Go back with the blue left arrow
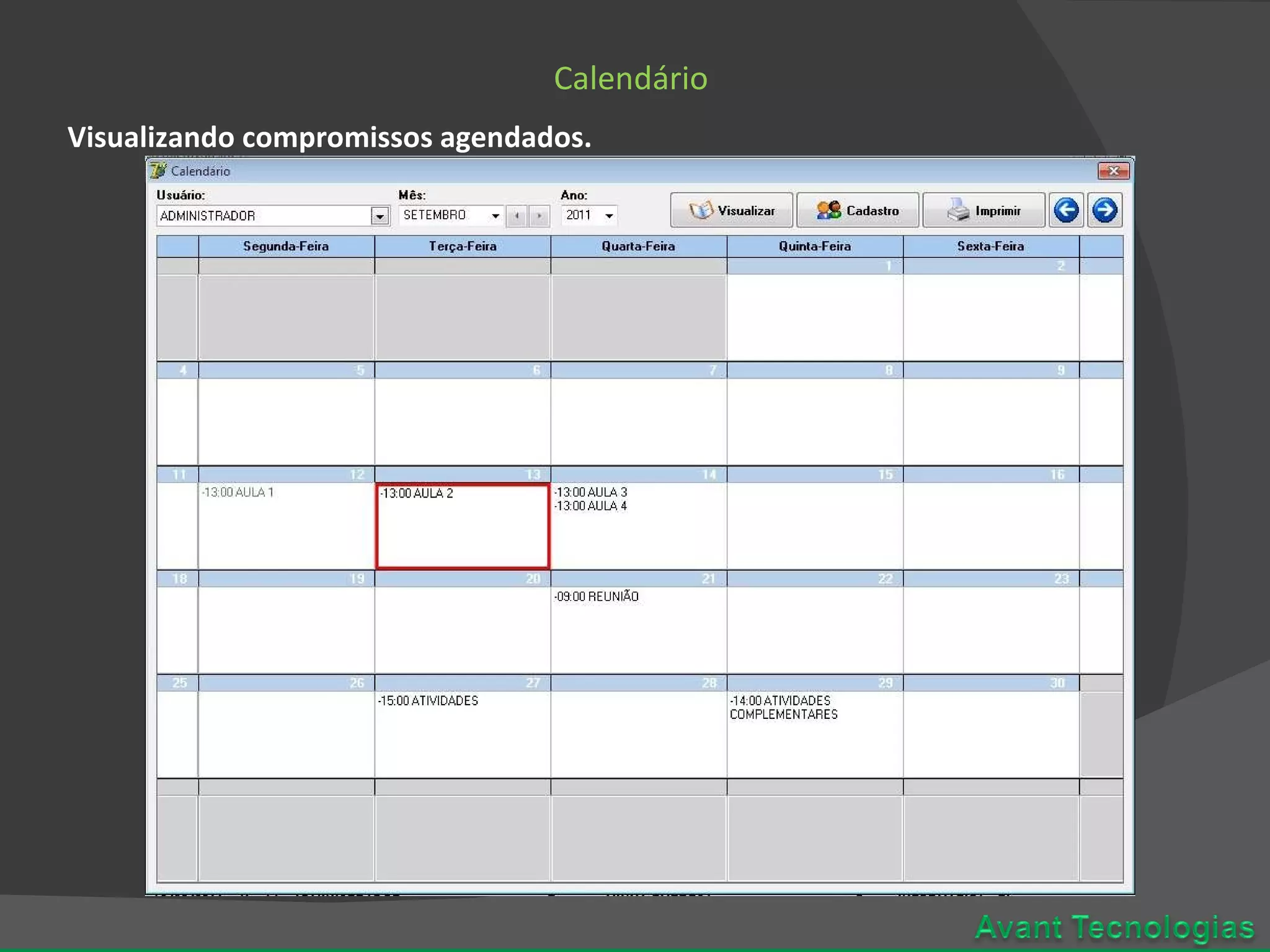The height and width of the screenshot is (952, 1270). pos(1067,210)
